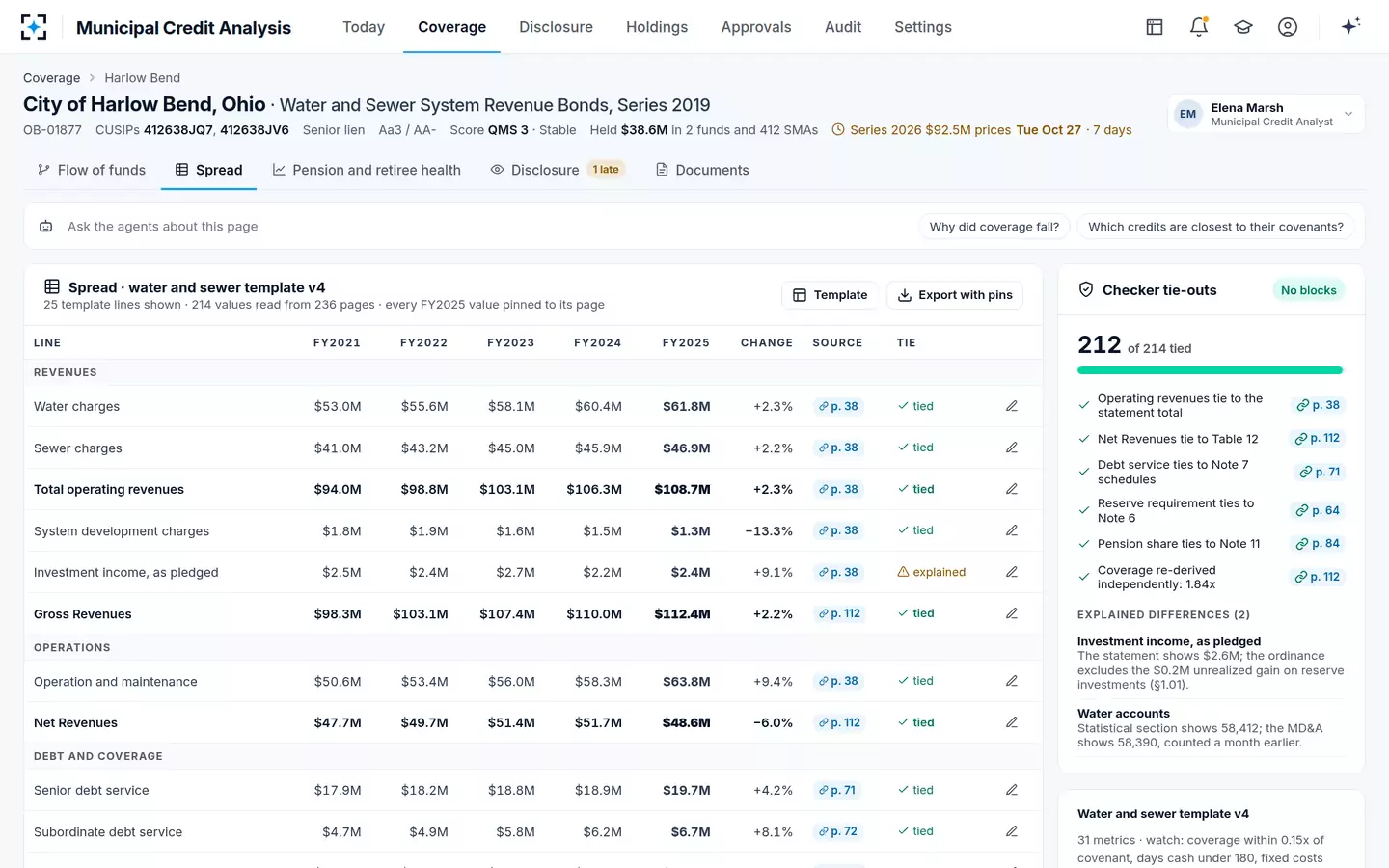Click the agent bot icon in ask bar
1389x868 pixels.
click(45, 227)
